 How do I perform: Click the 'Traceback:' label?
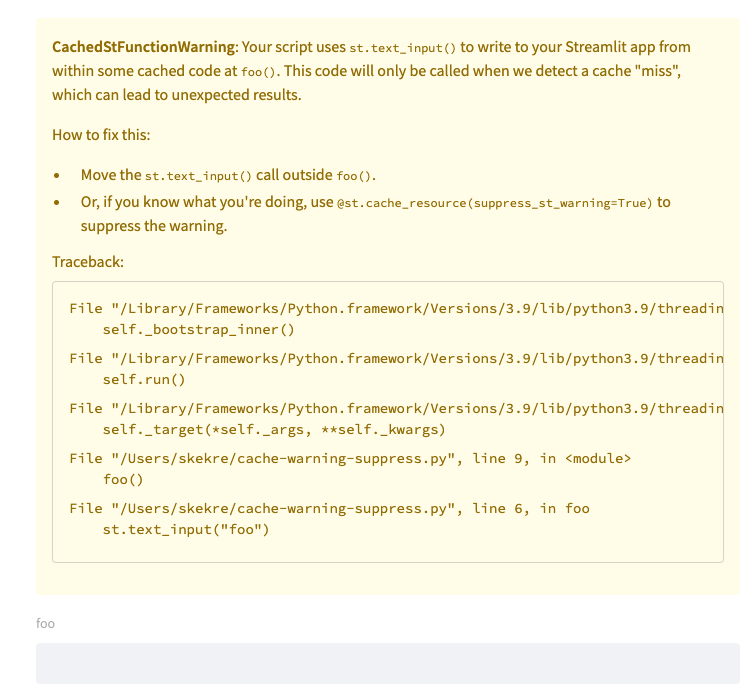88,262
